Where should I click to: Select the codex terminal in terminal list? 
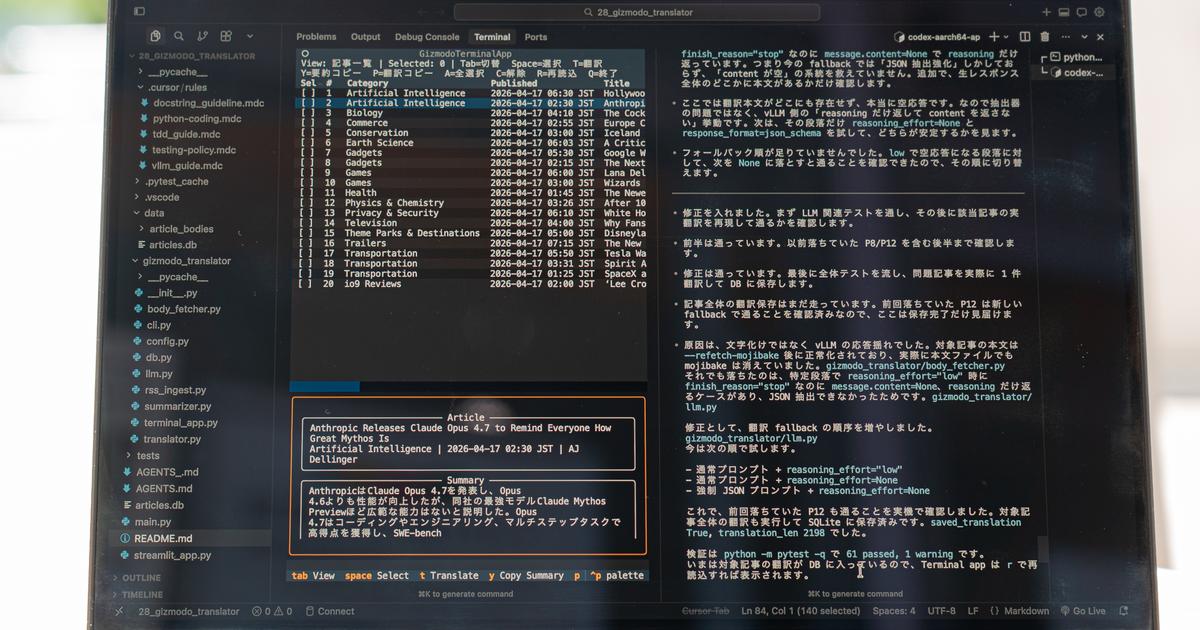click(x=1078, y=72)
